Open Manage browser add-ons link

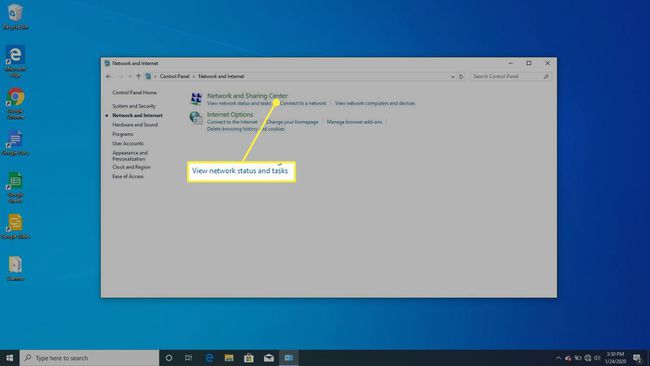point(354,122)
